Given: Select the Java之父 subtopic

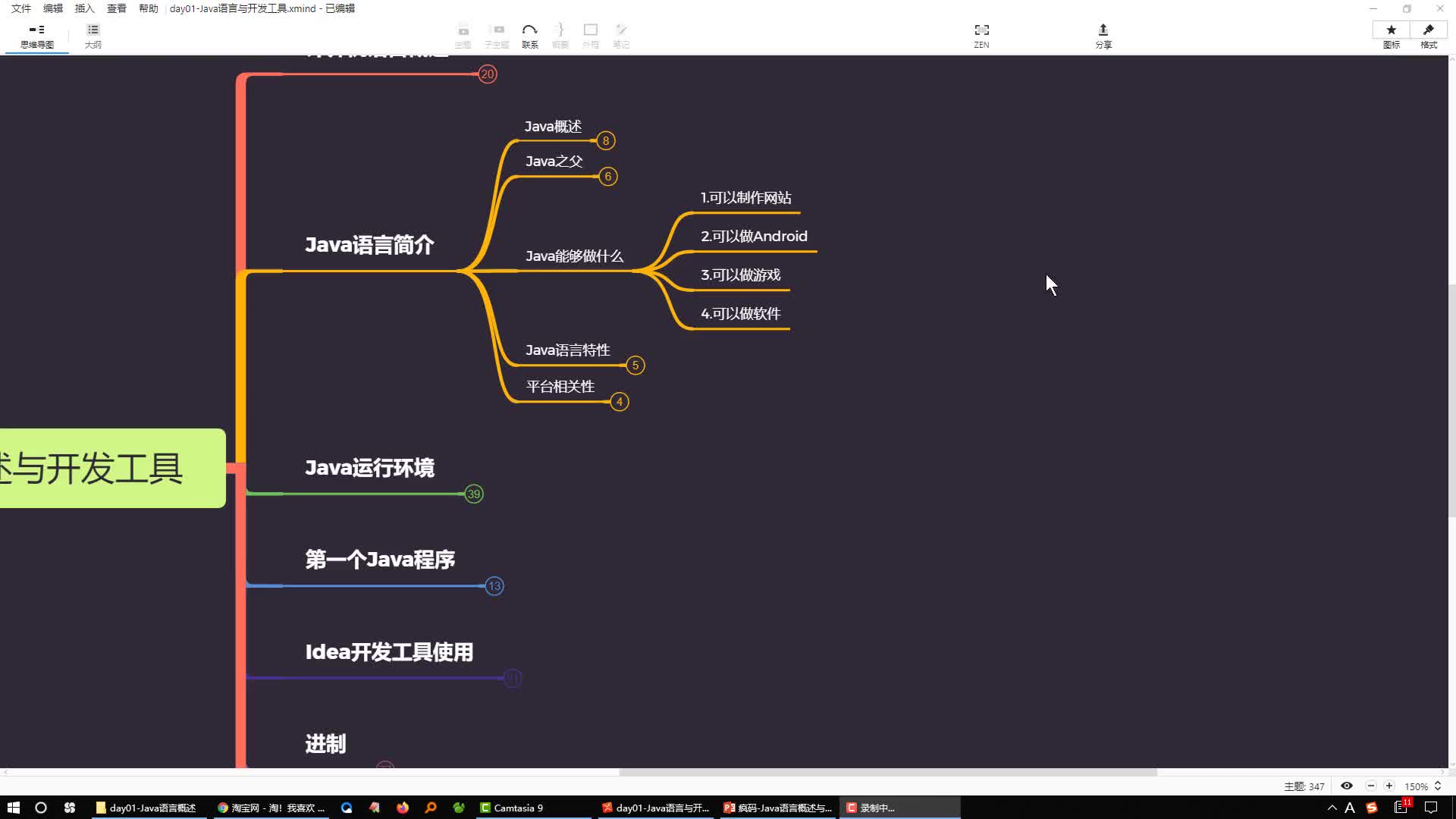Looking at the screenshot, I should [554, 162].
